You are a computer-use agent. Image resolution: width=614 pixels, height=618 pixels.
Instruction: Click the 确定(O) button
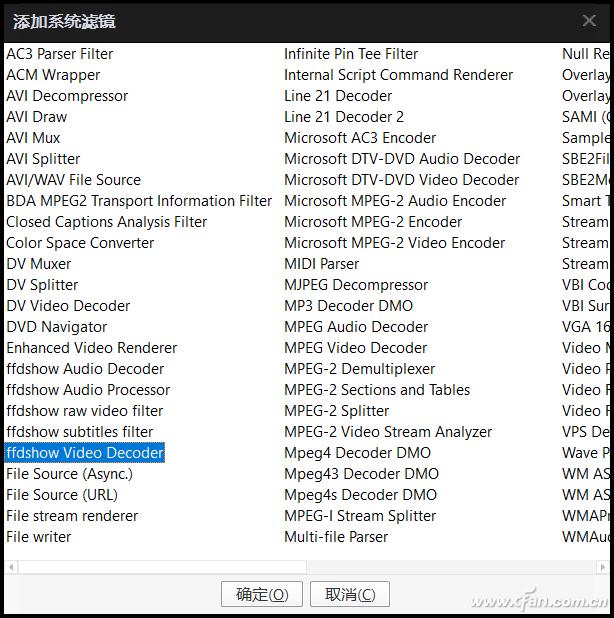click(x=262, y=594)
